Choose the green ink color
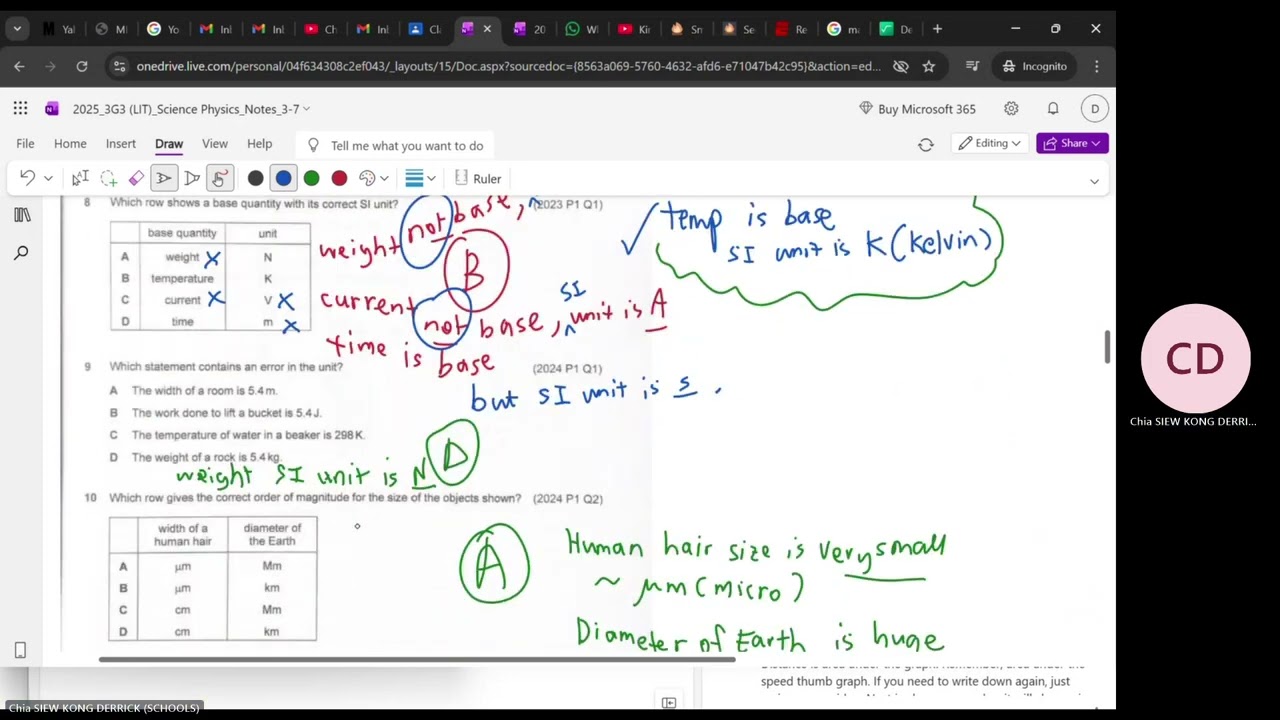The height and width of the screenshot is (720, 1280). [312, 178]
